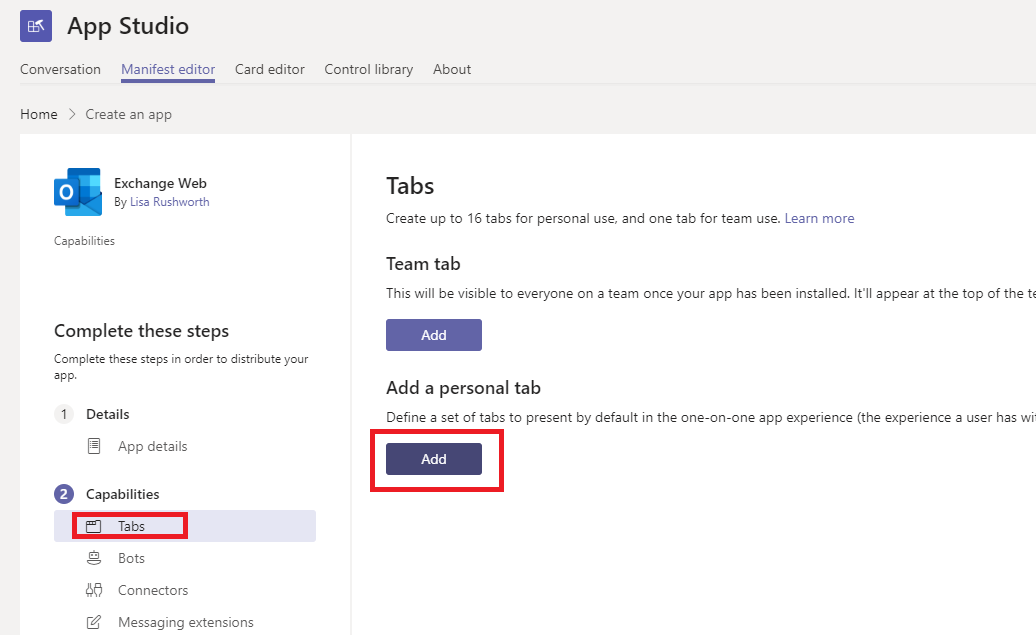Click the small Capabilities label under the app icon
Screen dimensions: 1036x635
tap(85, 241)
